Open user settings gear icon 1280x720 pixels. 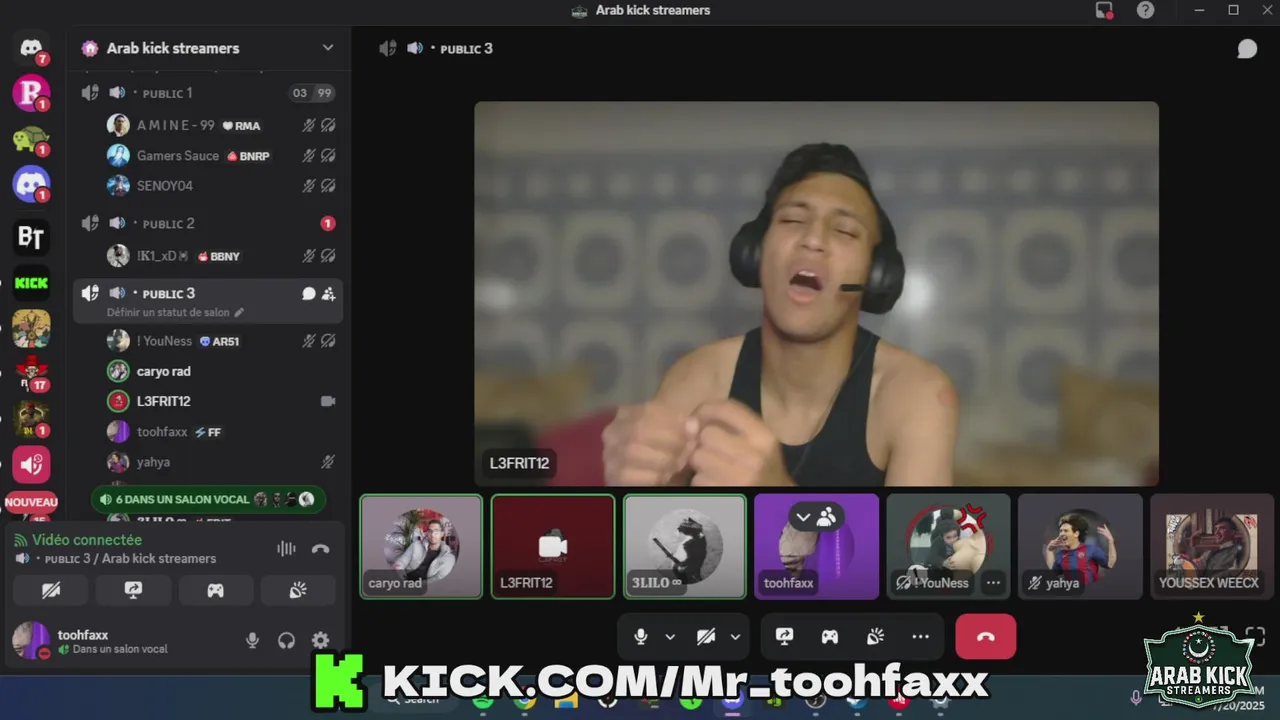(320, 640)
